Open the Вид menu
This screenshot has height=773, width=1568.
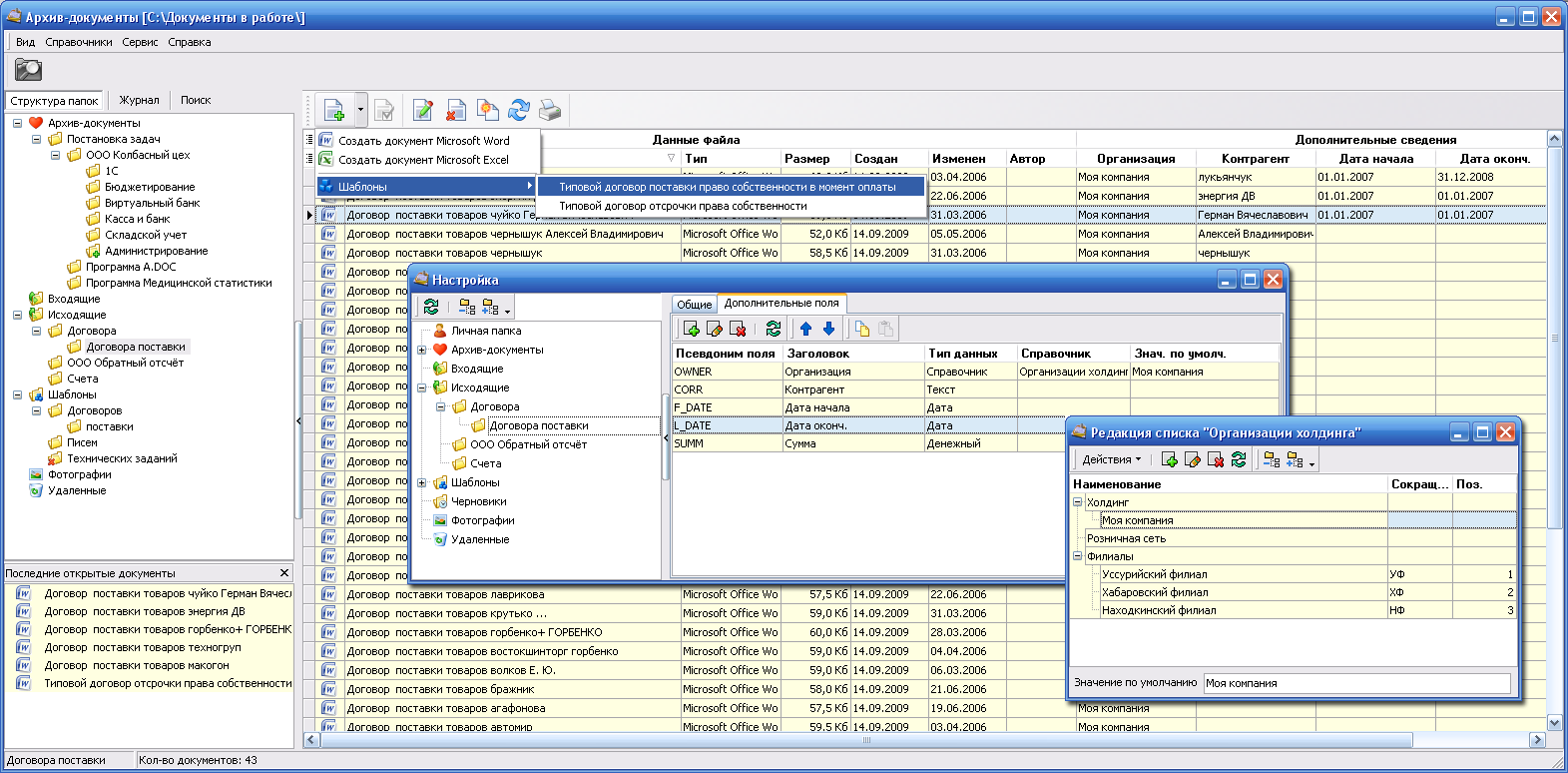pyautogui.click(x=25, y=42)
